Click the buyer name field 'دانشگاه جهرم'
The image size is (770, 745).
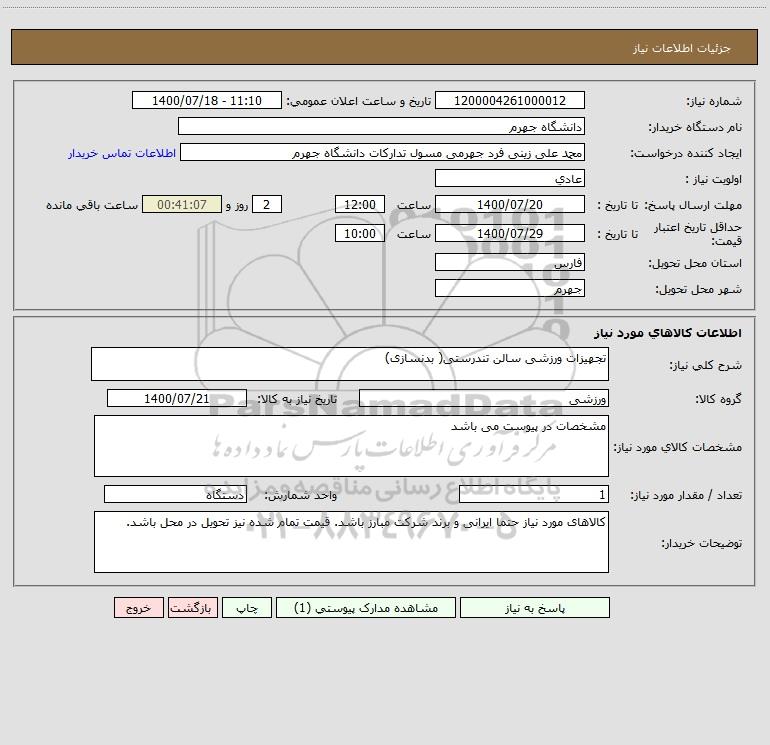tap(381, 126)
